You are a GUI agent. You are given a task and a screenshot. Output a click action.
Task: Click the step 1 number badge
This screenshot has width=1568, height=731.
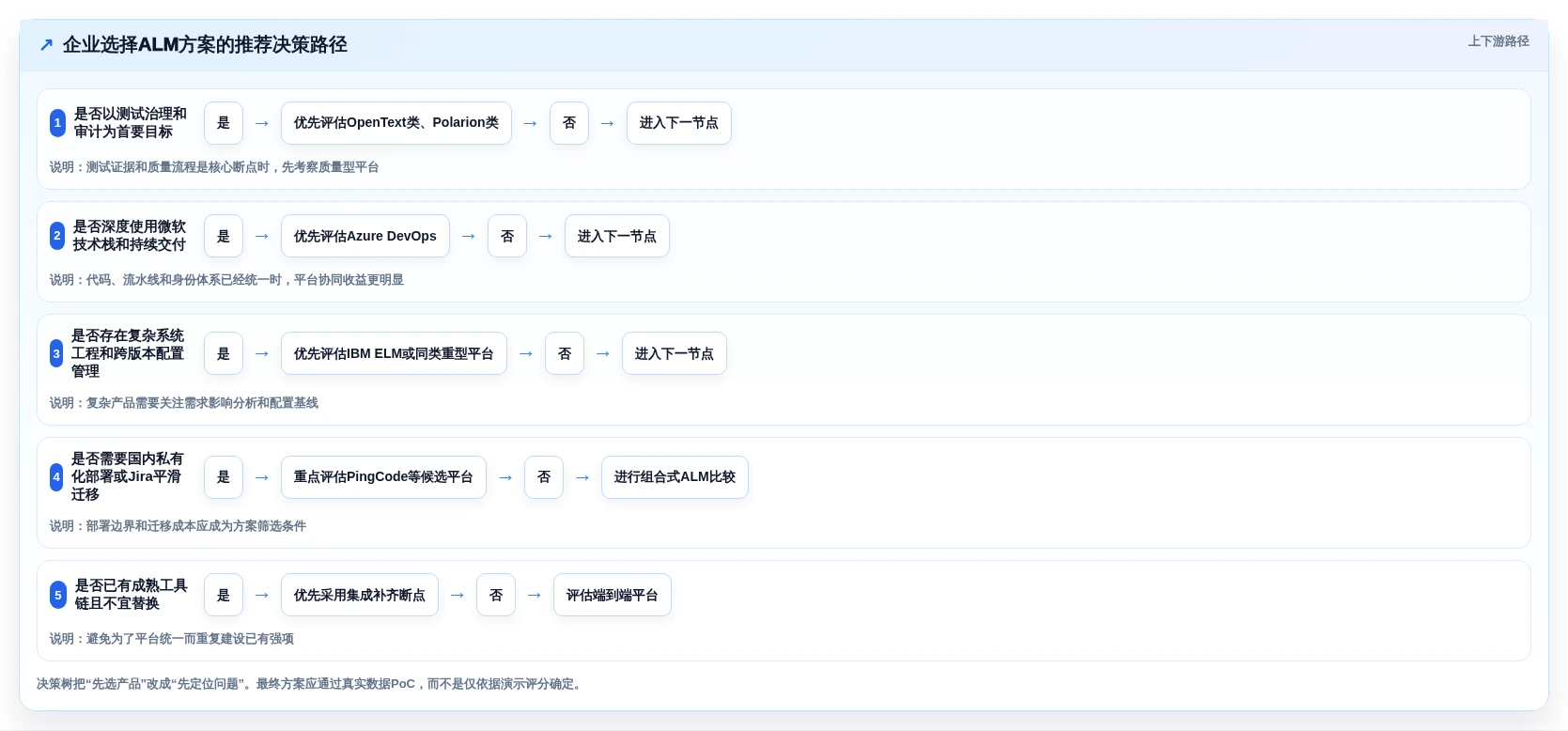point(57,123)
